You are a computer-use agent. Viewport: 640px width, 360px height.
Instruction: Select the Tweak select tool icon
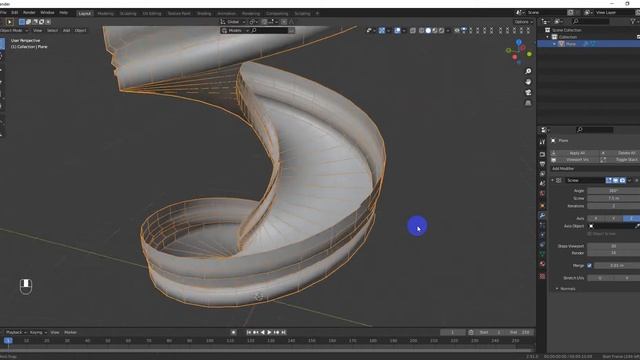coord(9,22)
